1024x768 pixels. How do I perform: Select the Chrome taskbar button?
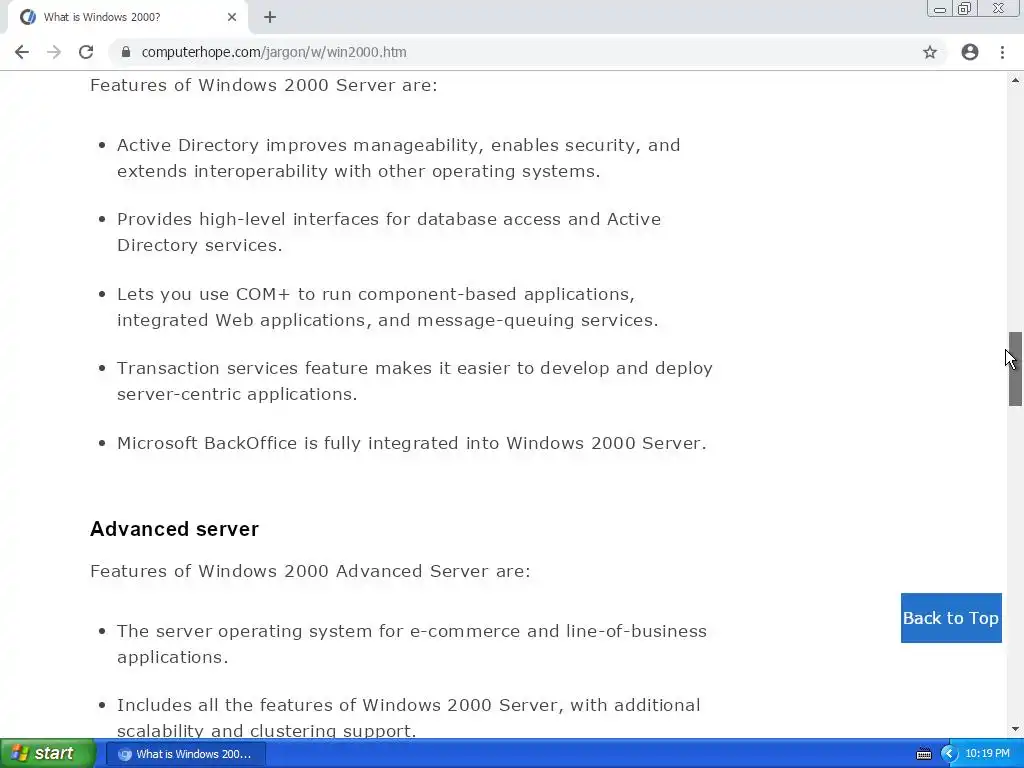click(185, 754)
